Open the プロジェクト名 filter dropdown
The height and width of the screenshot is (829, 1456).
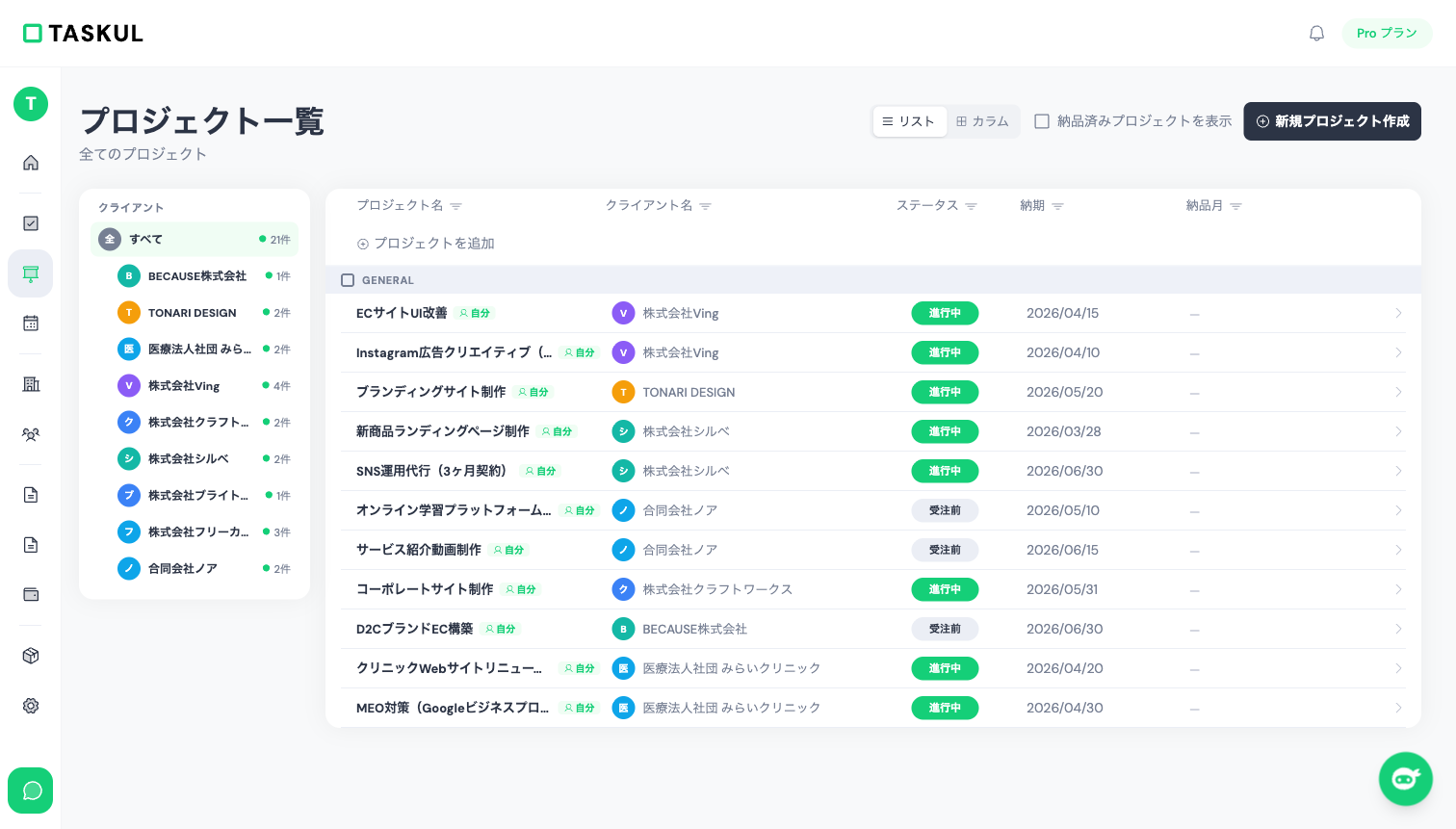point(456,205)
